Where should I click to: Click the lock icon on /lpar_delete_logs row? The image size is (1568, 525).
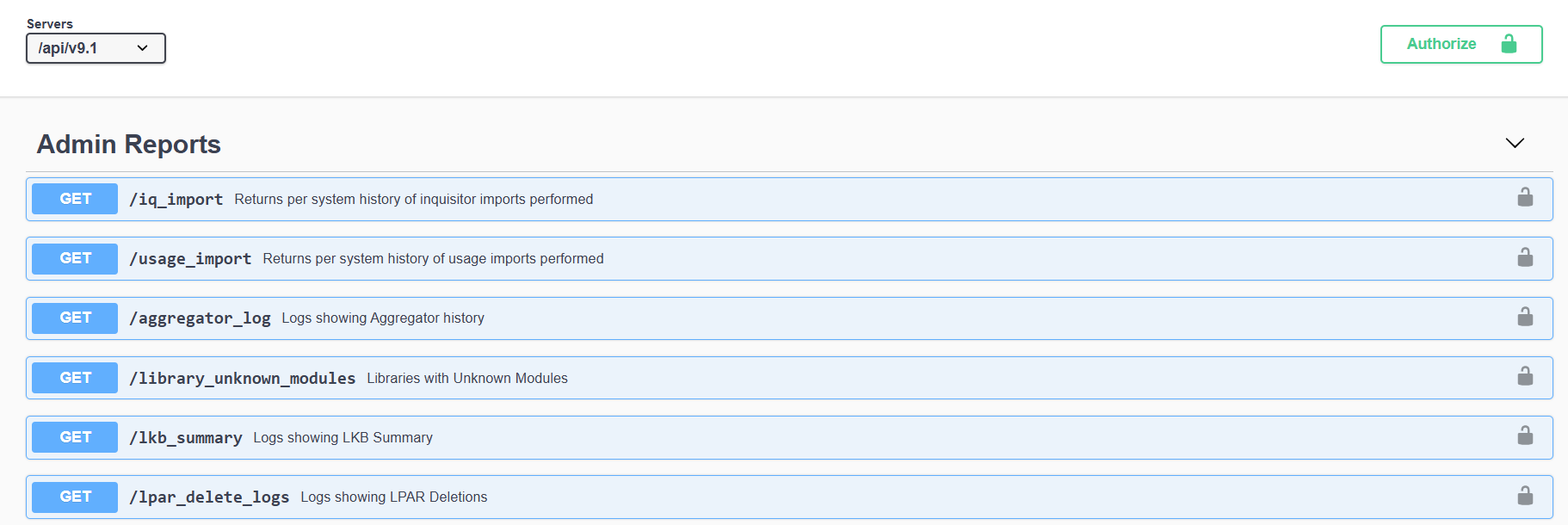tap(1525, 496)
